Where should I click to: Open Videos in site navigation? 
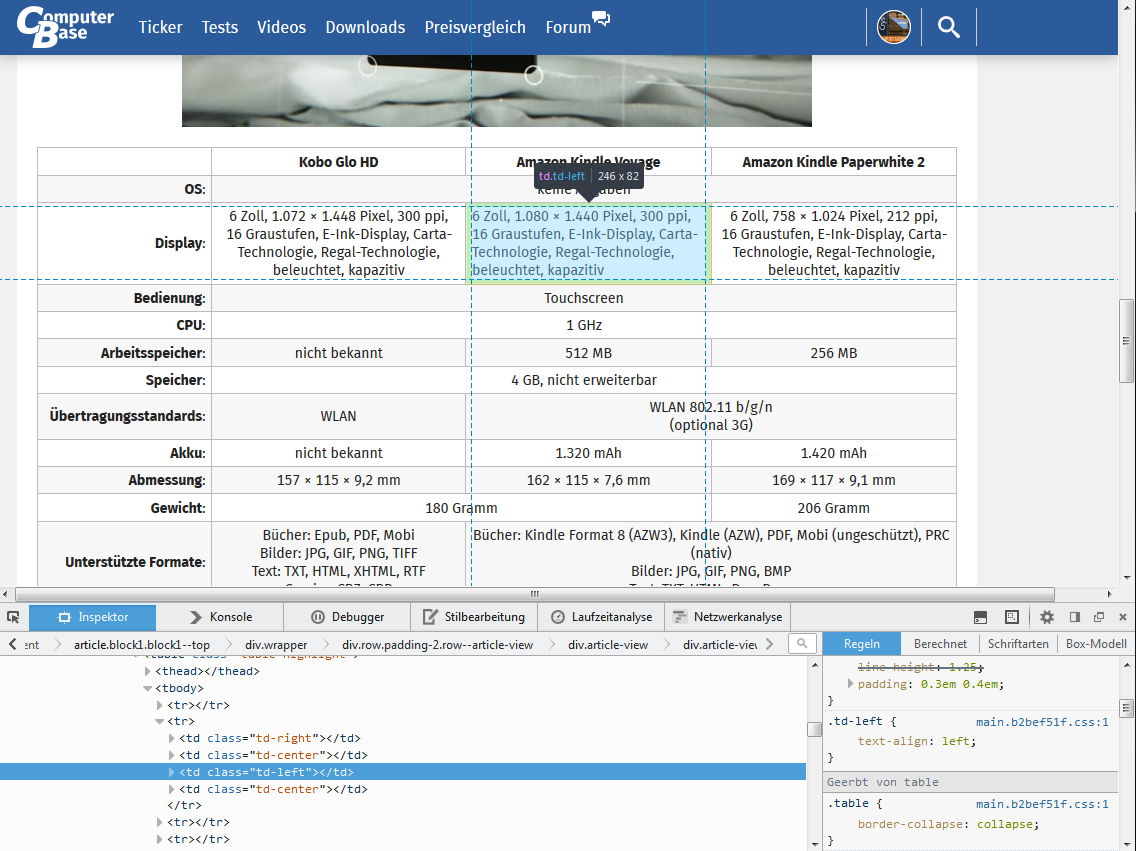click(x=281, y=28)
